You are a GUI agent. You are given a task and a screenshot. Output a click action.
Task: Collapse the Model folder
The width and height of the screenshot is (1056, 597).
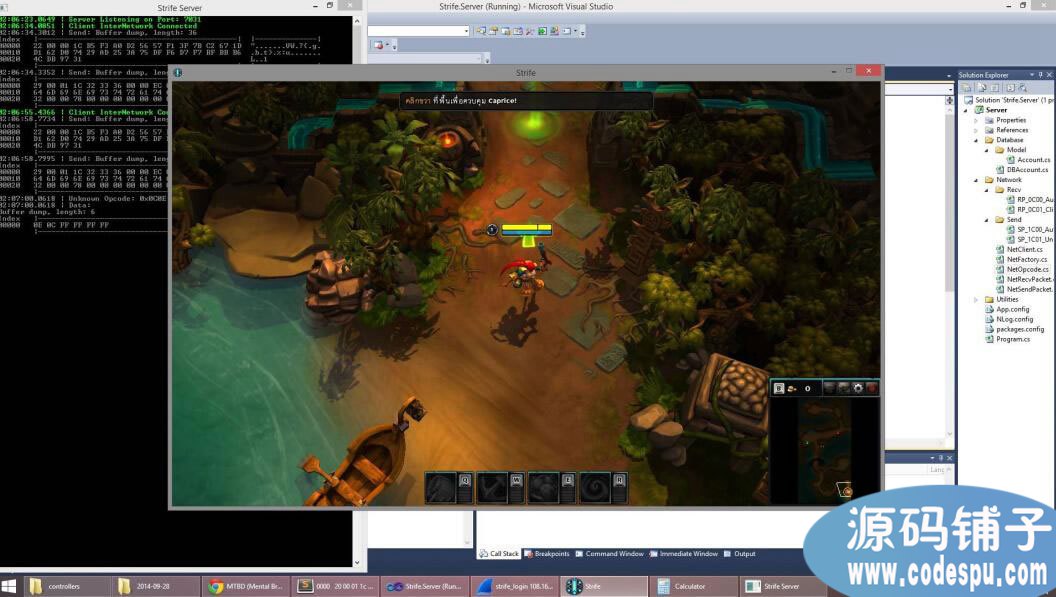click(987, 150)
